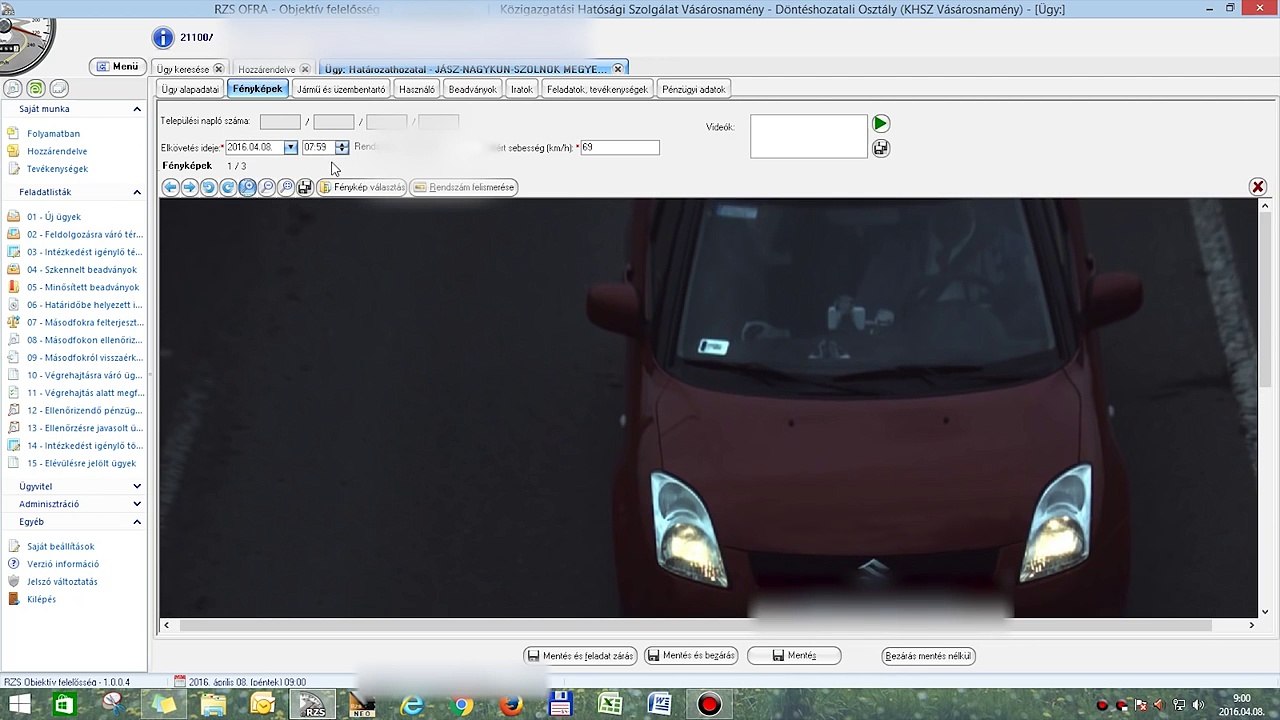Click the Mentés button
Viewport: 1280px width, 720px height.
point(794,656)
